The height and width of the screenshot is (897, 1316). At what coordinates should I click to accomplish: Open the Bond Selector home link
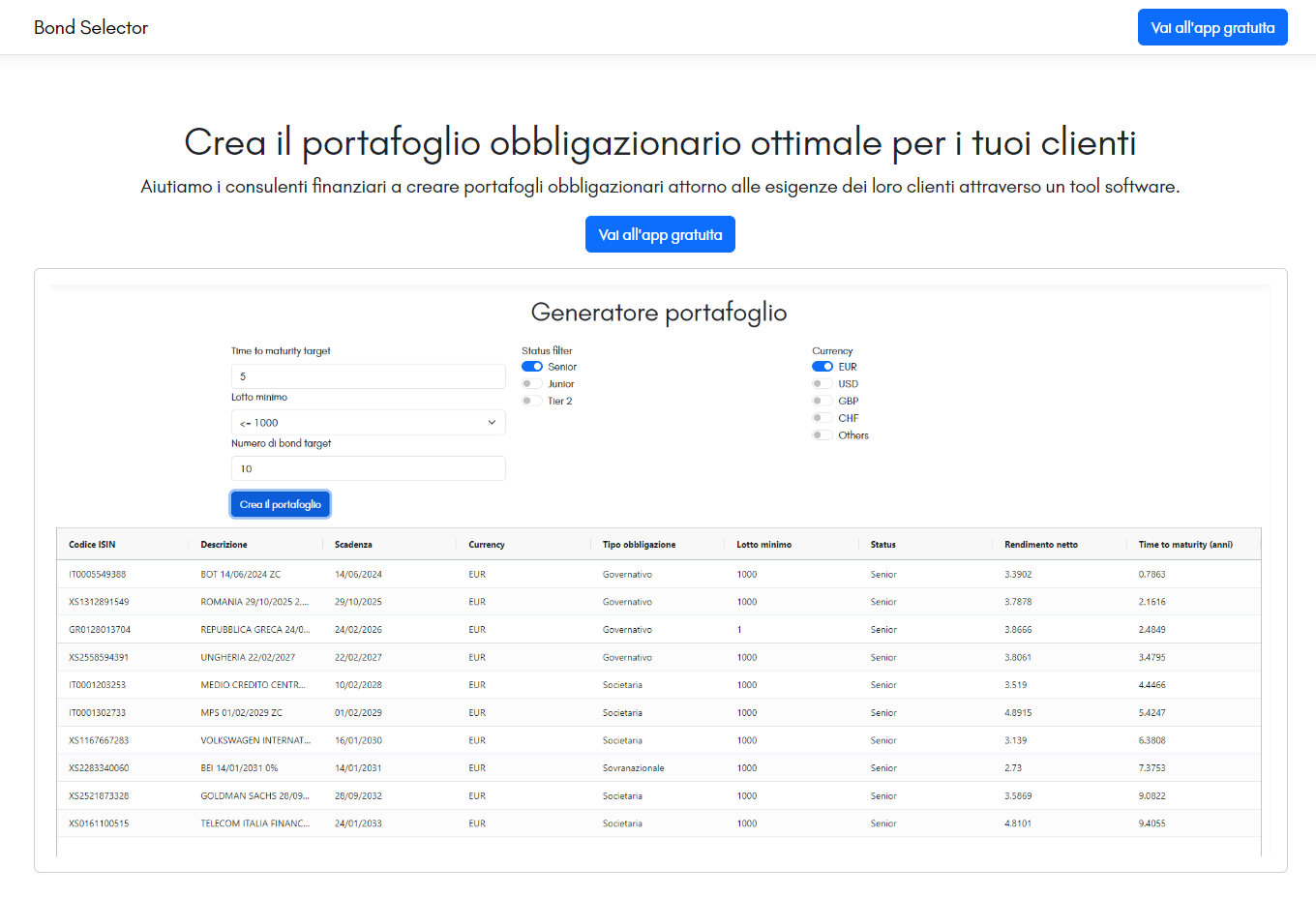91,27
